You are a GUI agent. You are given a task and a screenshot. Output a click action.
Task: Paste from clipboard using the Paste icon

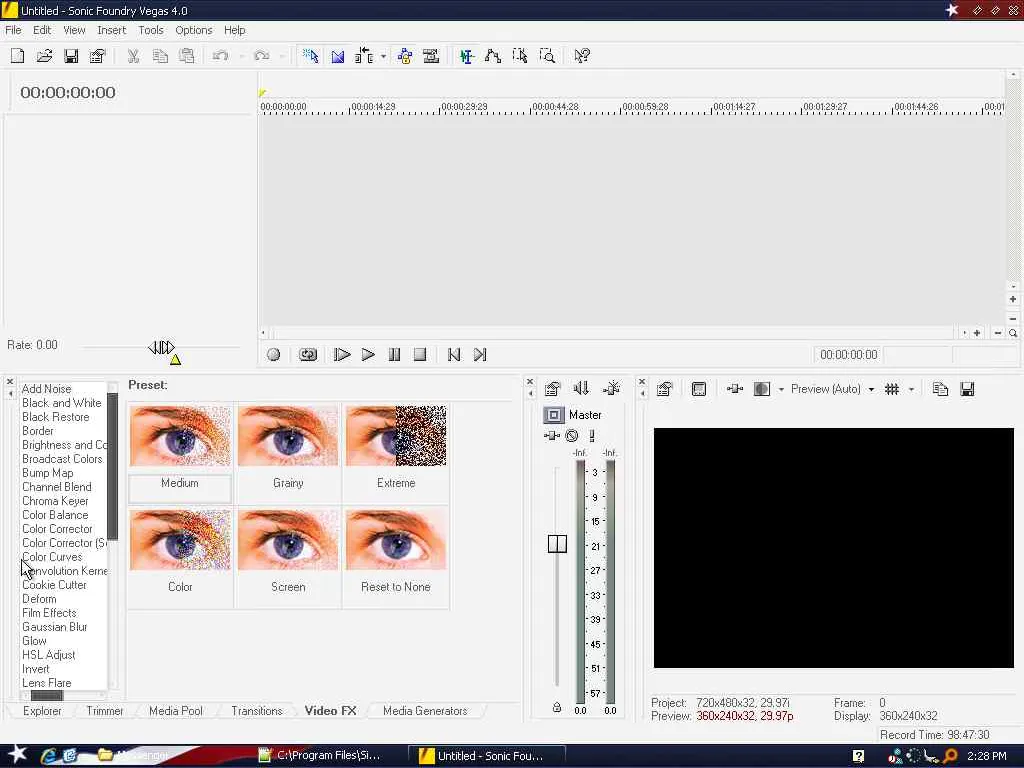187,56
